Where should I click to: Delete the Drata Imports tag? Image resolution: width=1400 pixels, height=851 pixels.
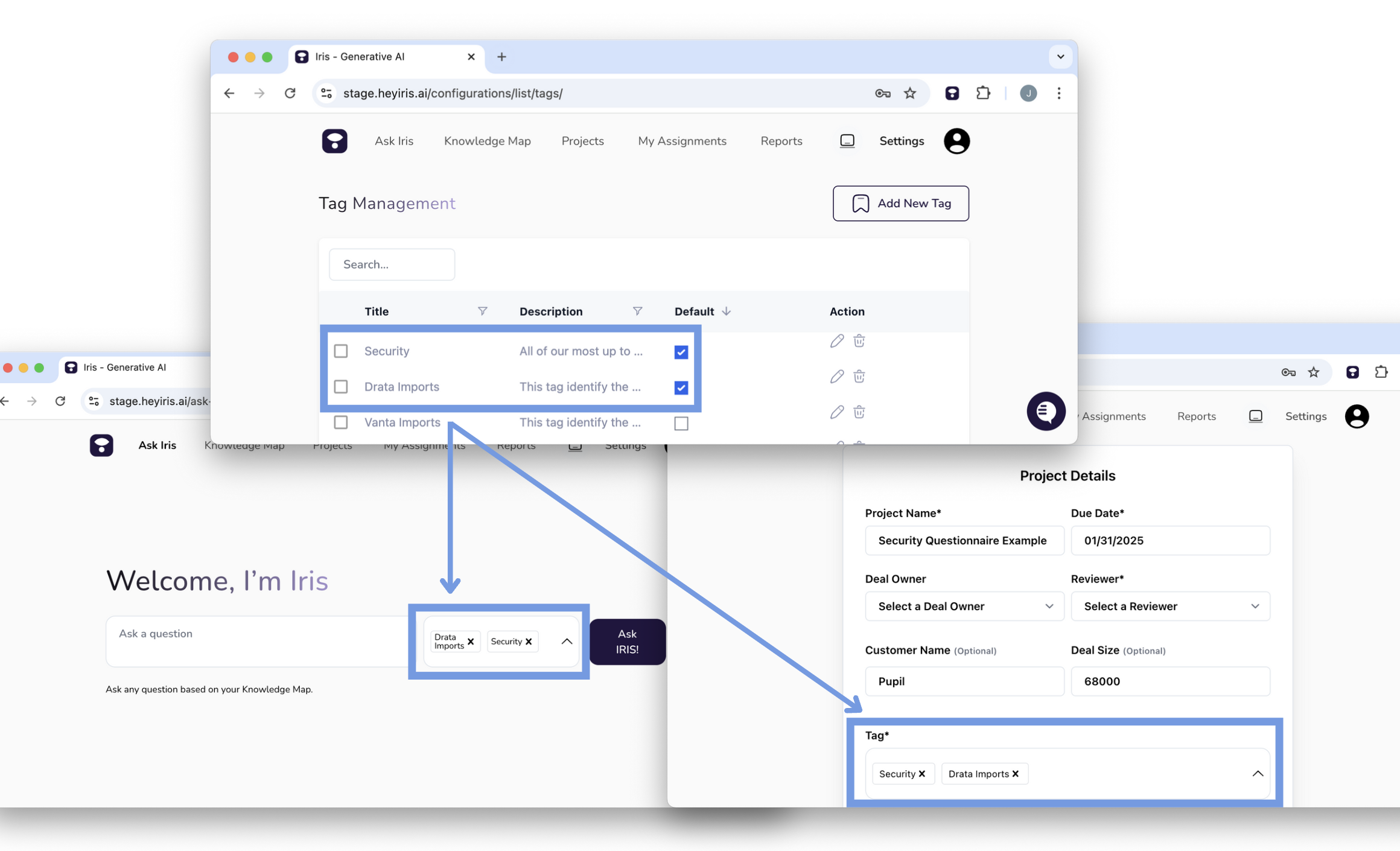859,377
